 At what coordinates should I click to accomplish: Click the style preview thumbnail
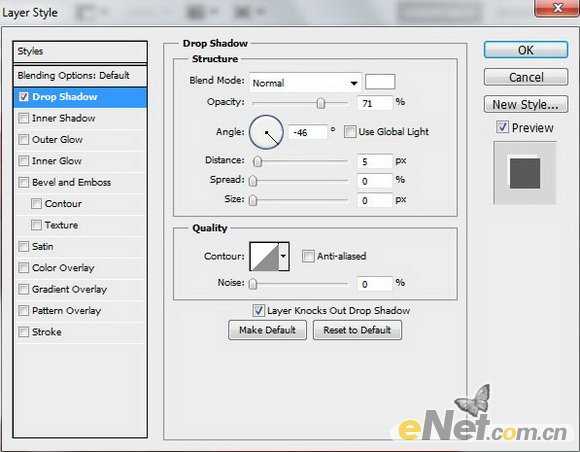pos(525,173)
